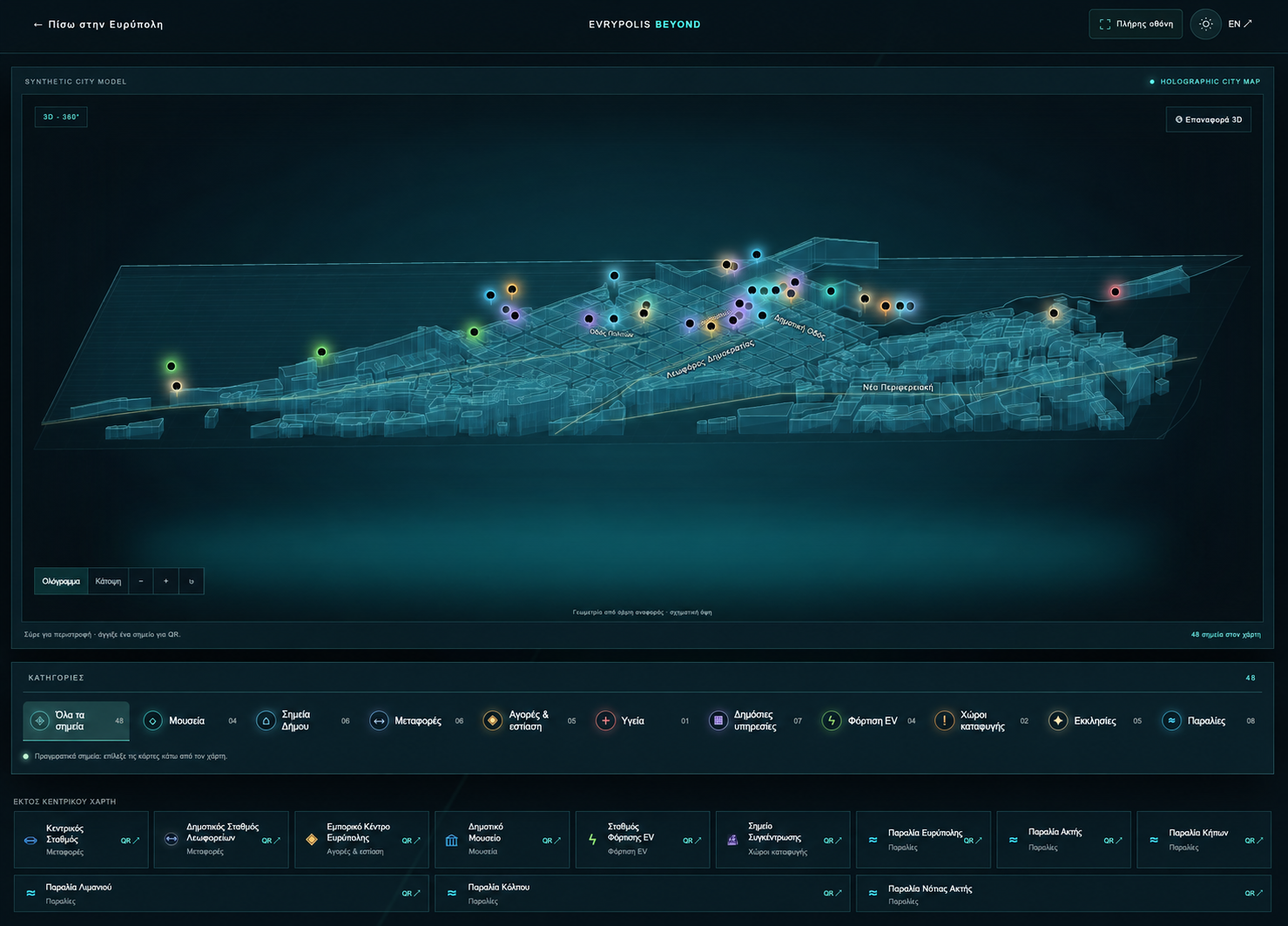Viewport: 1288px width, 926px height.
Task: Filter by the Μουσεία diamond icon
Action: [153, 720]
